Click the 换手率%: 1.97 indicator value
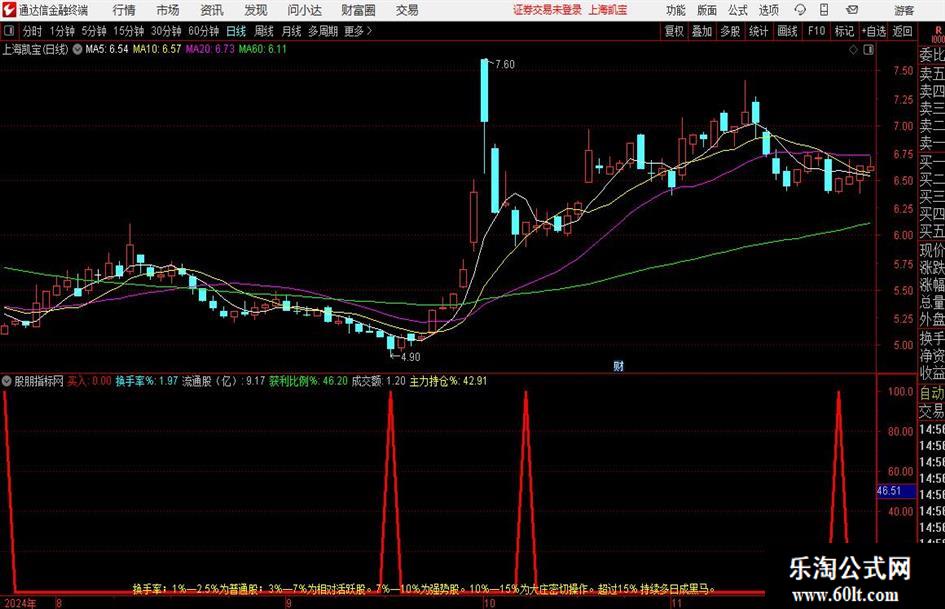The width and height of the screenshot is (945, 609). coord(146,381)
